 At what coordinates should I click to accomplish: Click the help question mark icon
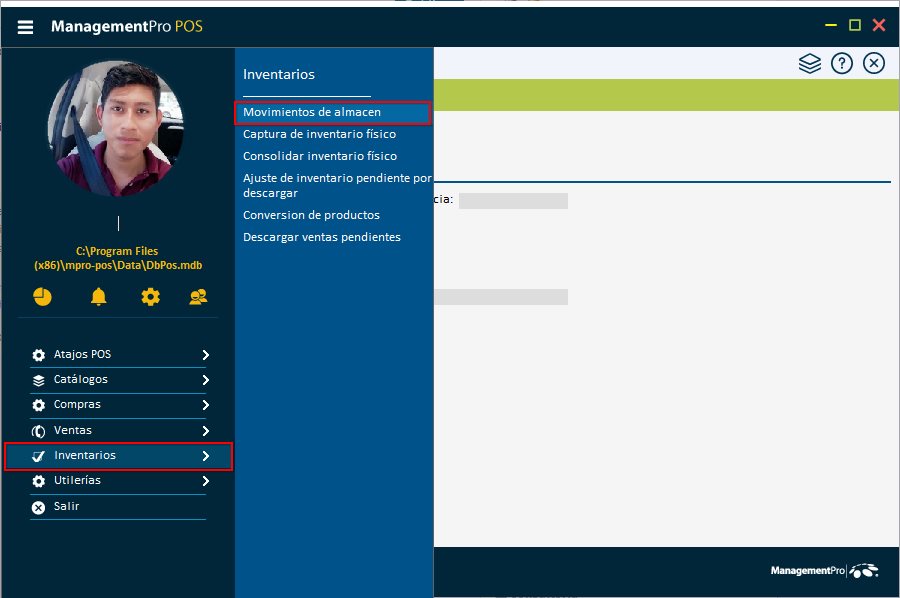tap(841, 62)
